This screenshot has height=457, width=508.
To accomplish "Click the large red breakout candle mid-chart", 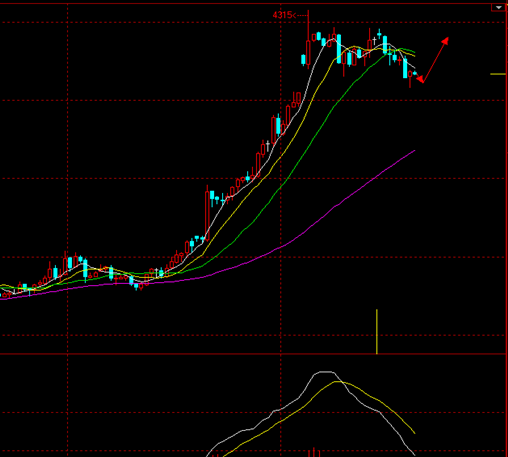I will pos(207,213).
